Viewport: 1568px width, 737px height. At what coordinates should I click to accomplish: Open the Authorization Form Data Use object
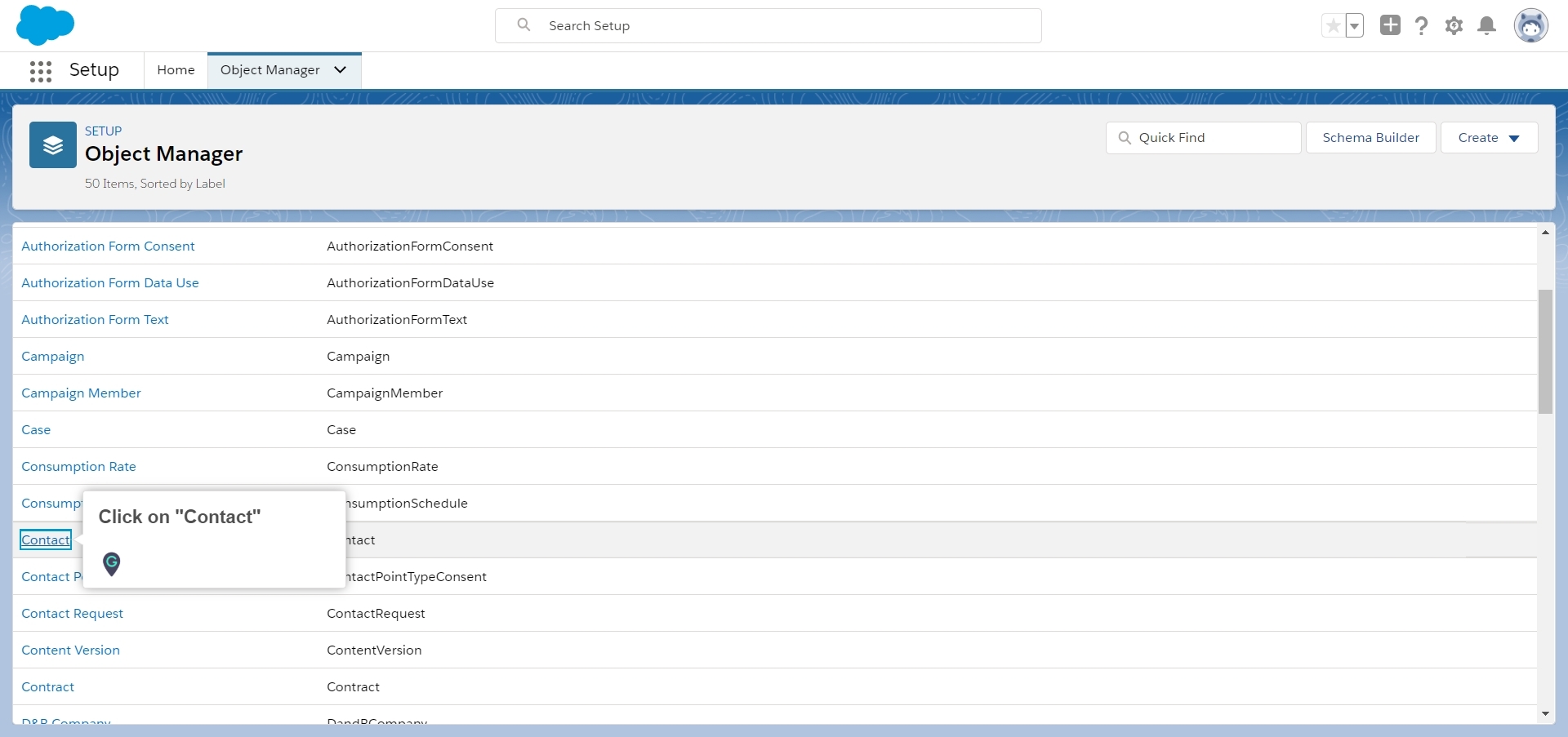[x=110, y=283]
